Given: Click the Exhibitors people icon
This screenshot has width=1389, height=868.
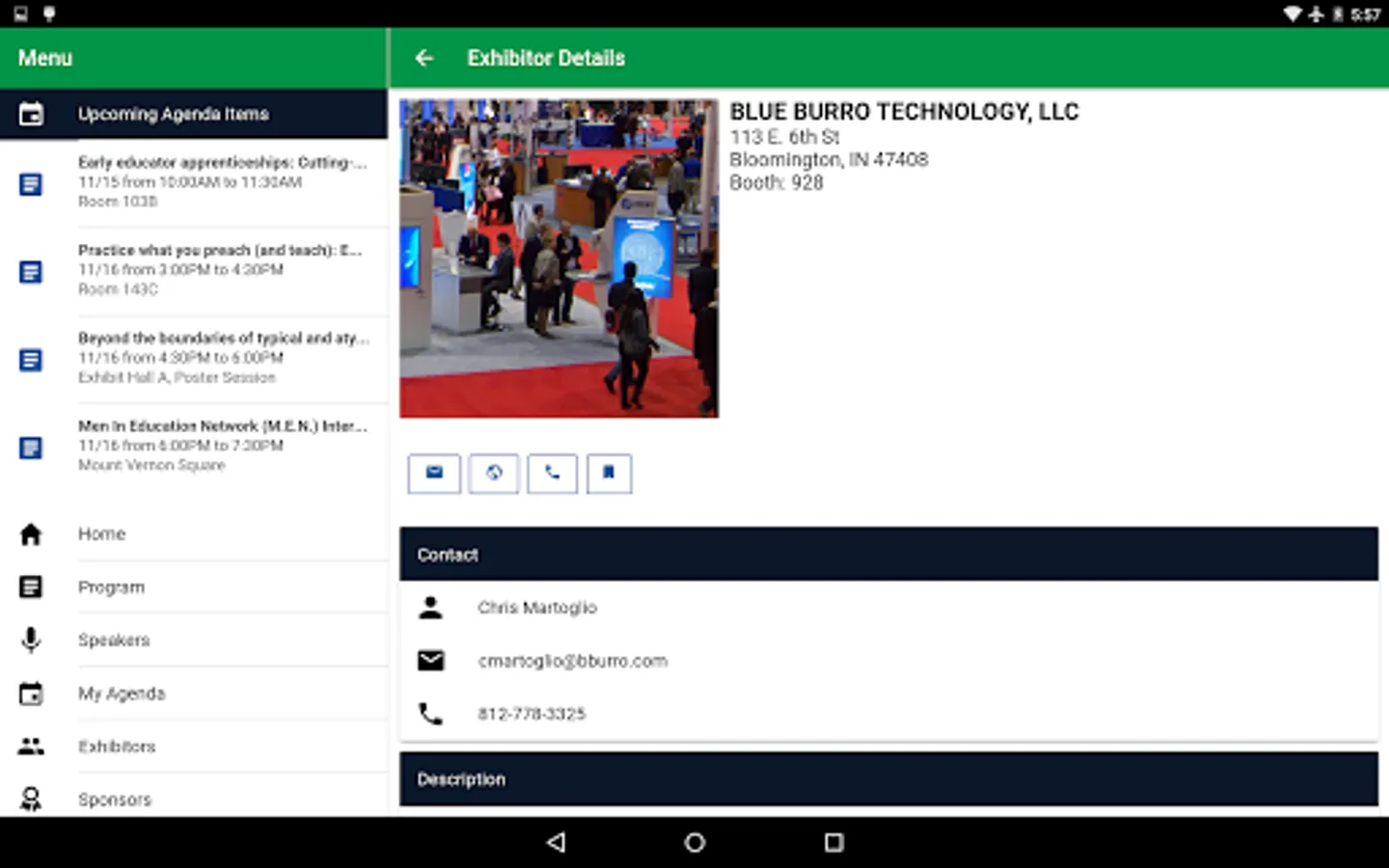Looking at the screenshot, I should [31, 746].
